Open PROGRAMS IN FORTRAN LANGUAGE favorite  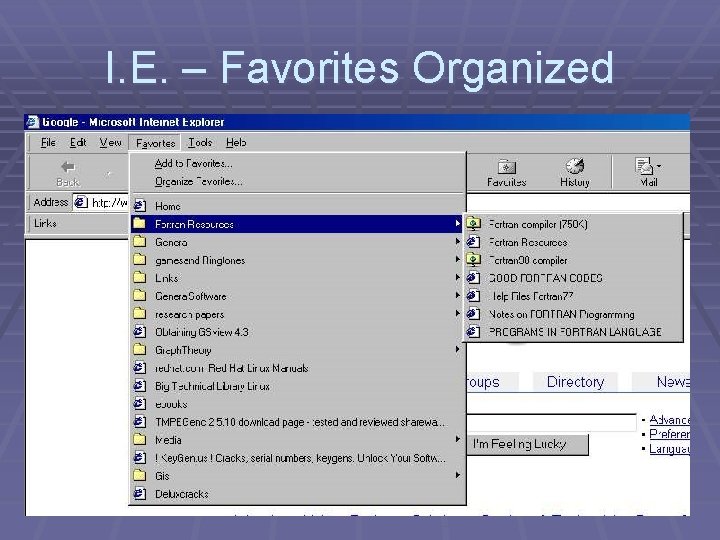pos(575,332)
